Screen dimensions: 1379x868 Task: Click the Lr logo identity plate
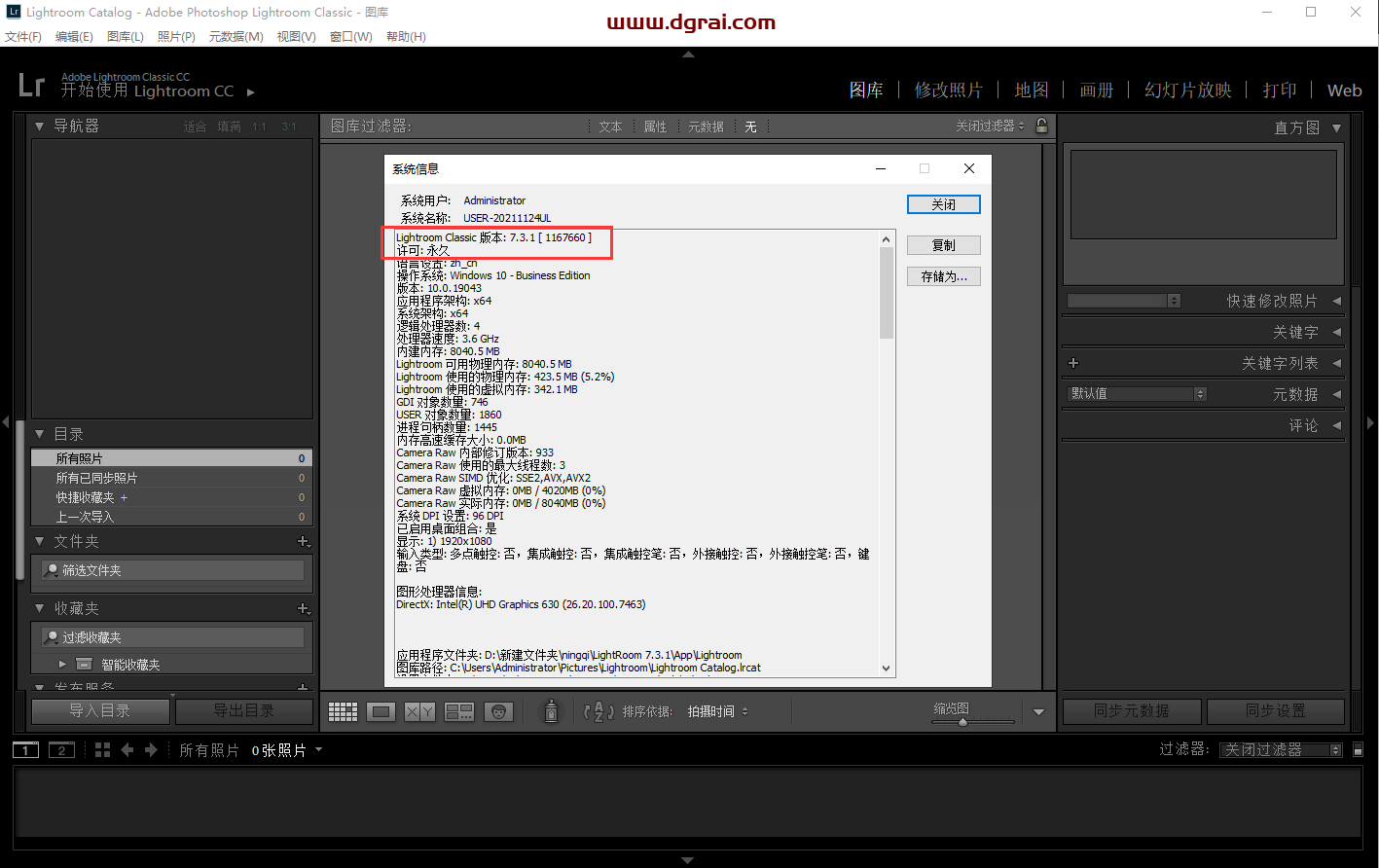(31, 85)
